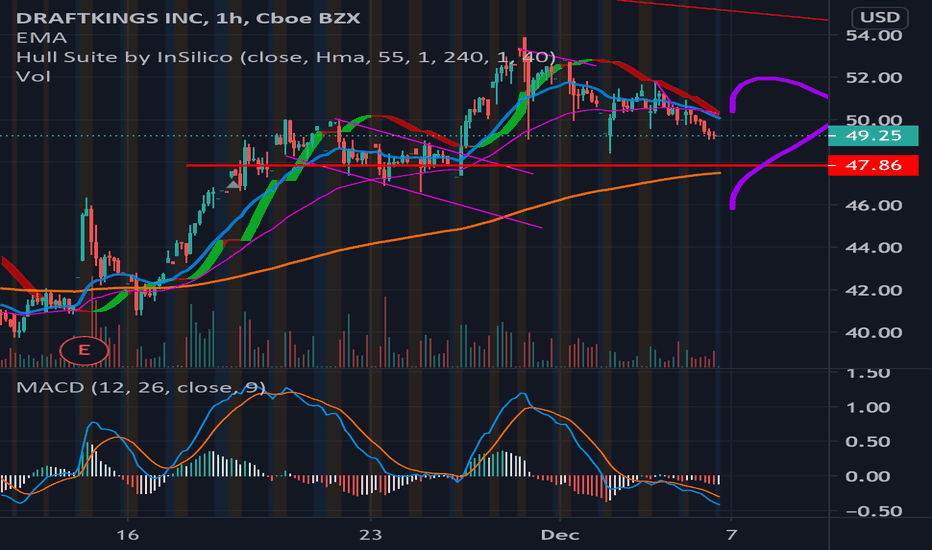This screenshot has height=550, width=932.
Task: Click the 42.00 price axis value
Action: tap(873, 290)
